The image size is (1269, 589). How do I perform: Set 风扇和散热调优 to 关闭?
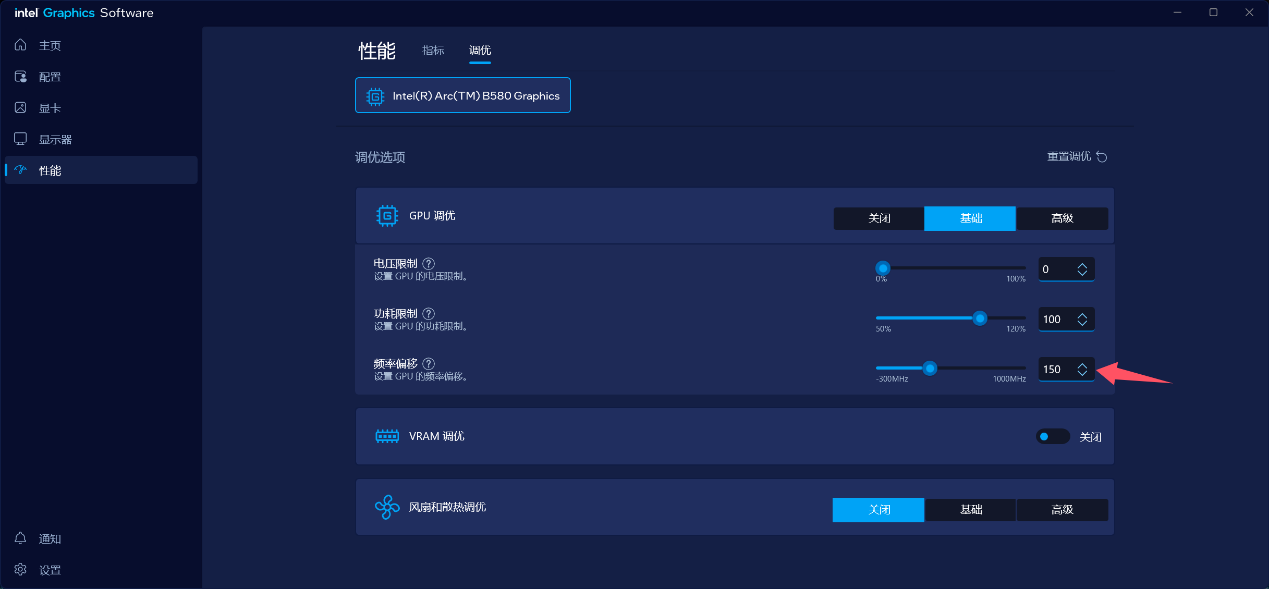(879, 510)
